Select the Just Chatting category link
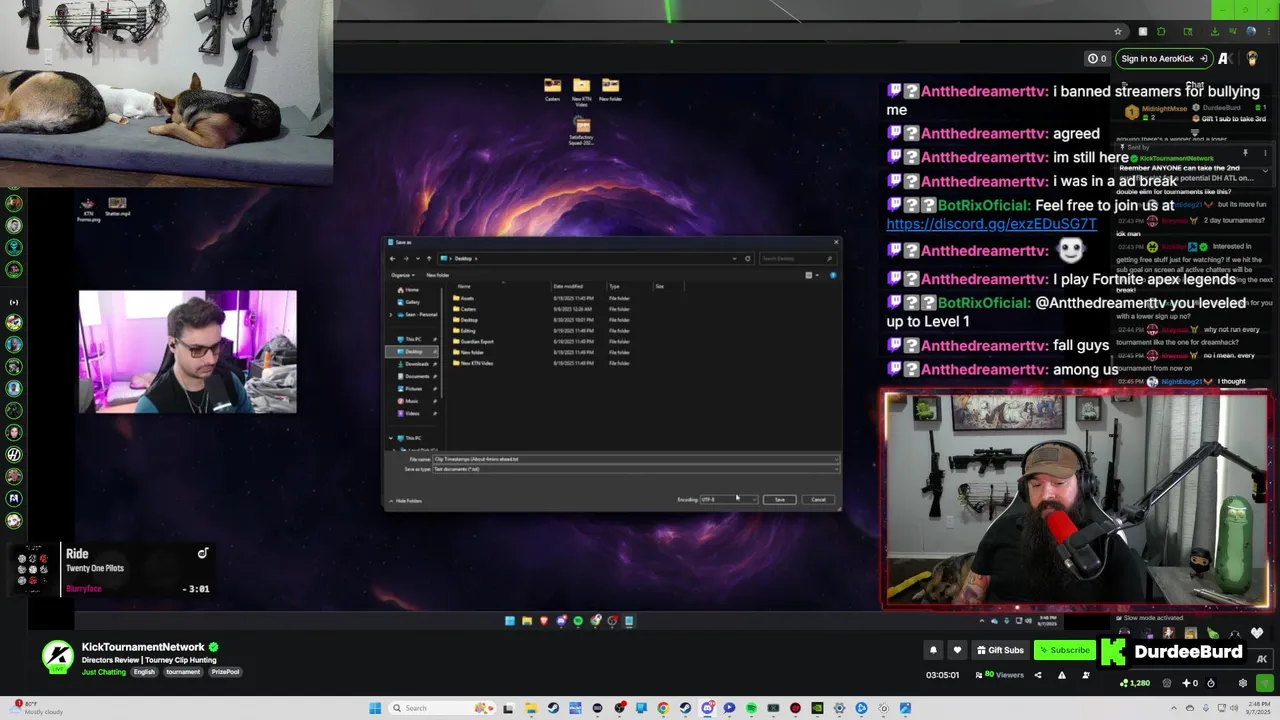This screenshot has width=1280, height=720. (104, 672)
